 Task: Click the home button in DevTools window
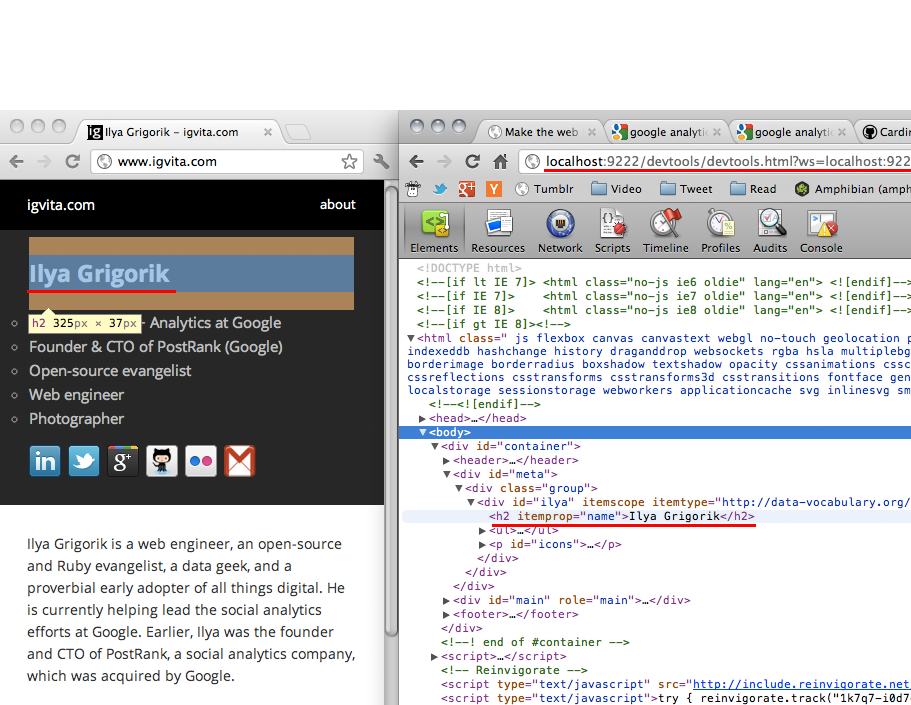click(500, 162)
